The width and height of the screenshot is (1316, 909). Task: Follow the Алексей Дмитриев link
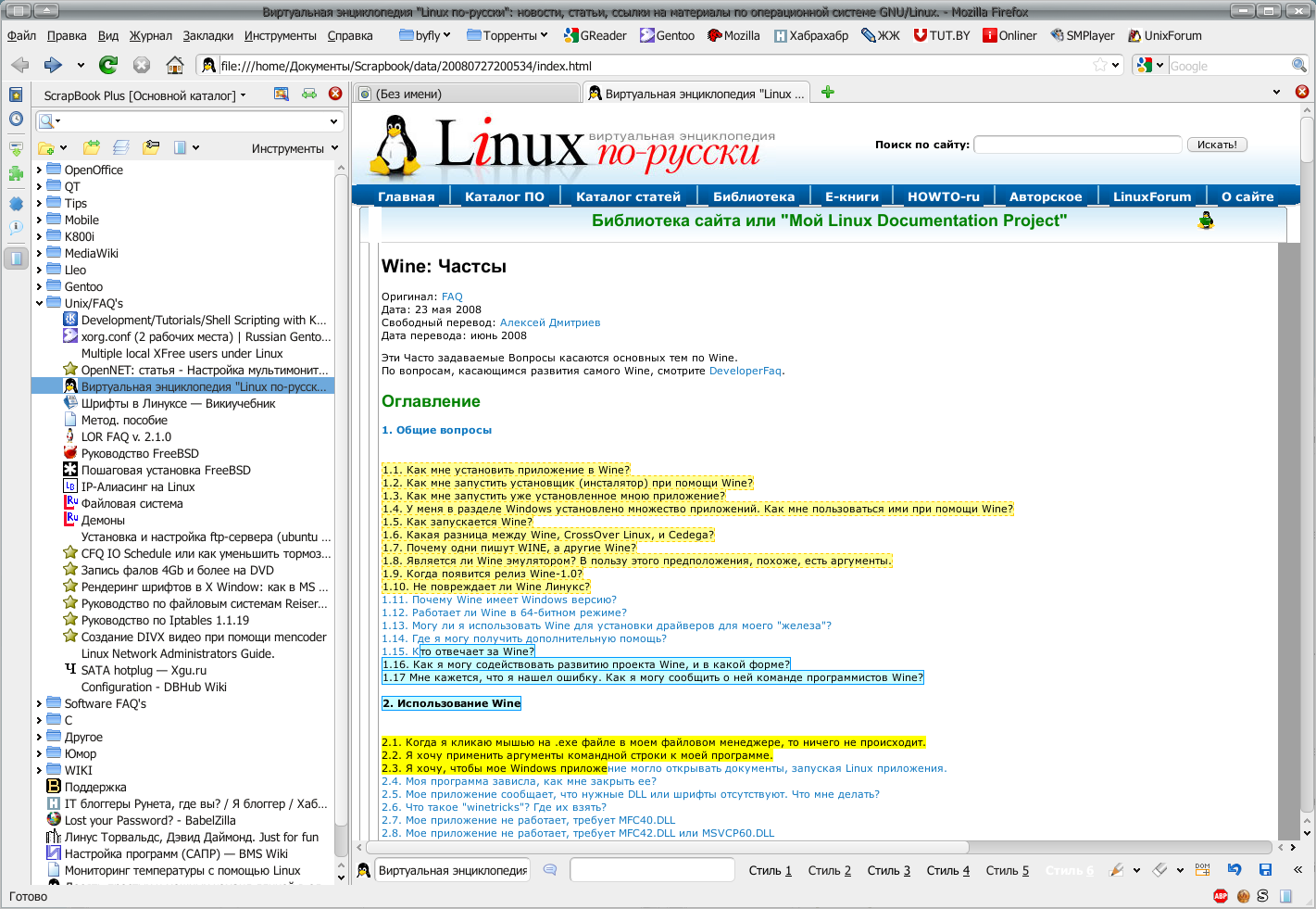tap(550, 322)
